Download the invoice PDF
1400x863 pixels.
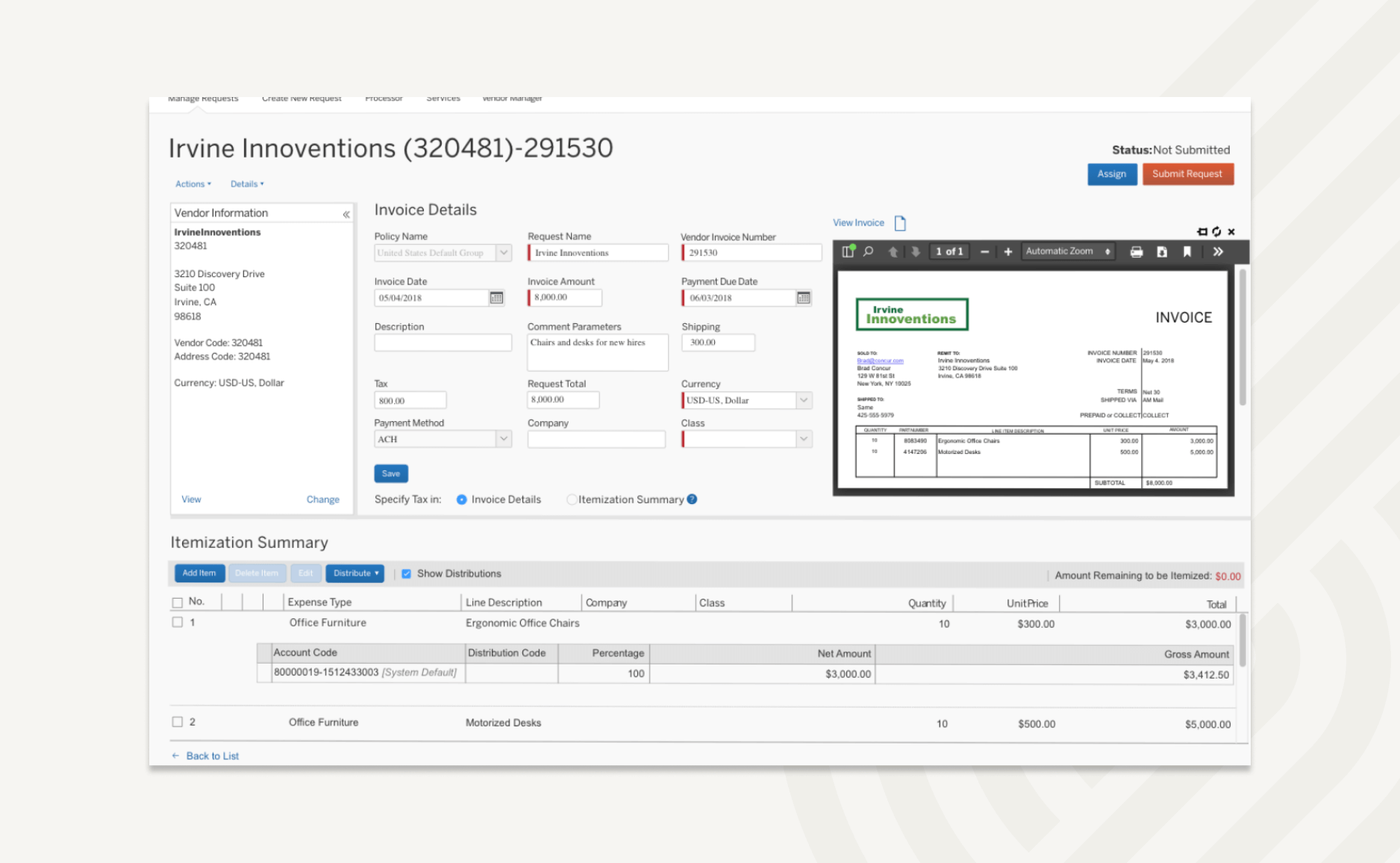[x=1162, y=252]
